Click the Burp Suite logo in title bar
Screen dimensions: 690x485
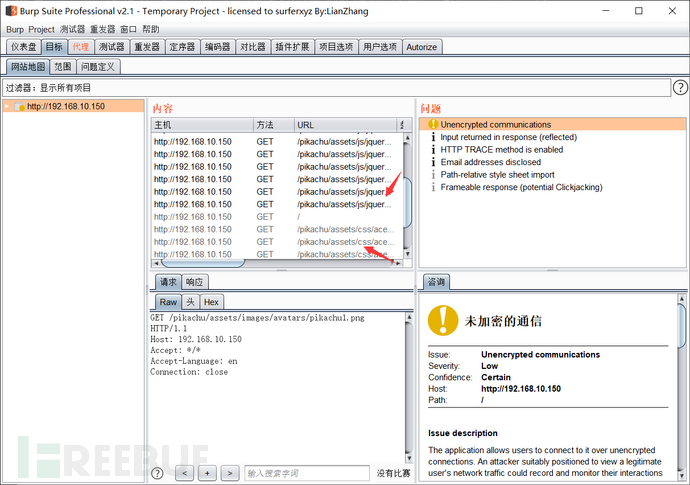point(11,11)
